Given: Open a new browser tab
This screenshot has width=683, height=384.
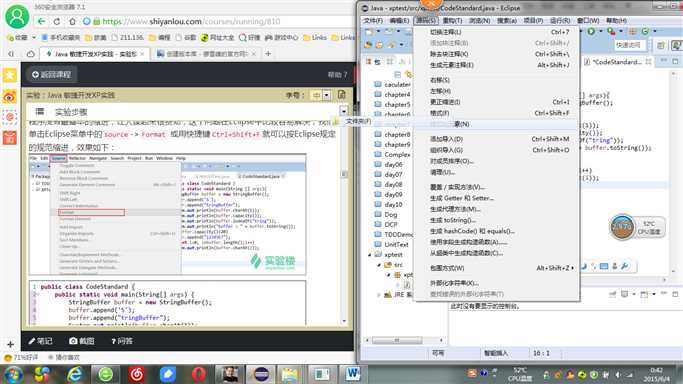Looking at the screenshot, I should click(x=268, y=54).
